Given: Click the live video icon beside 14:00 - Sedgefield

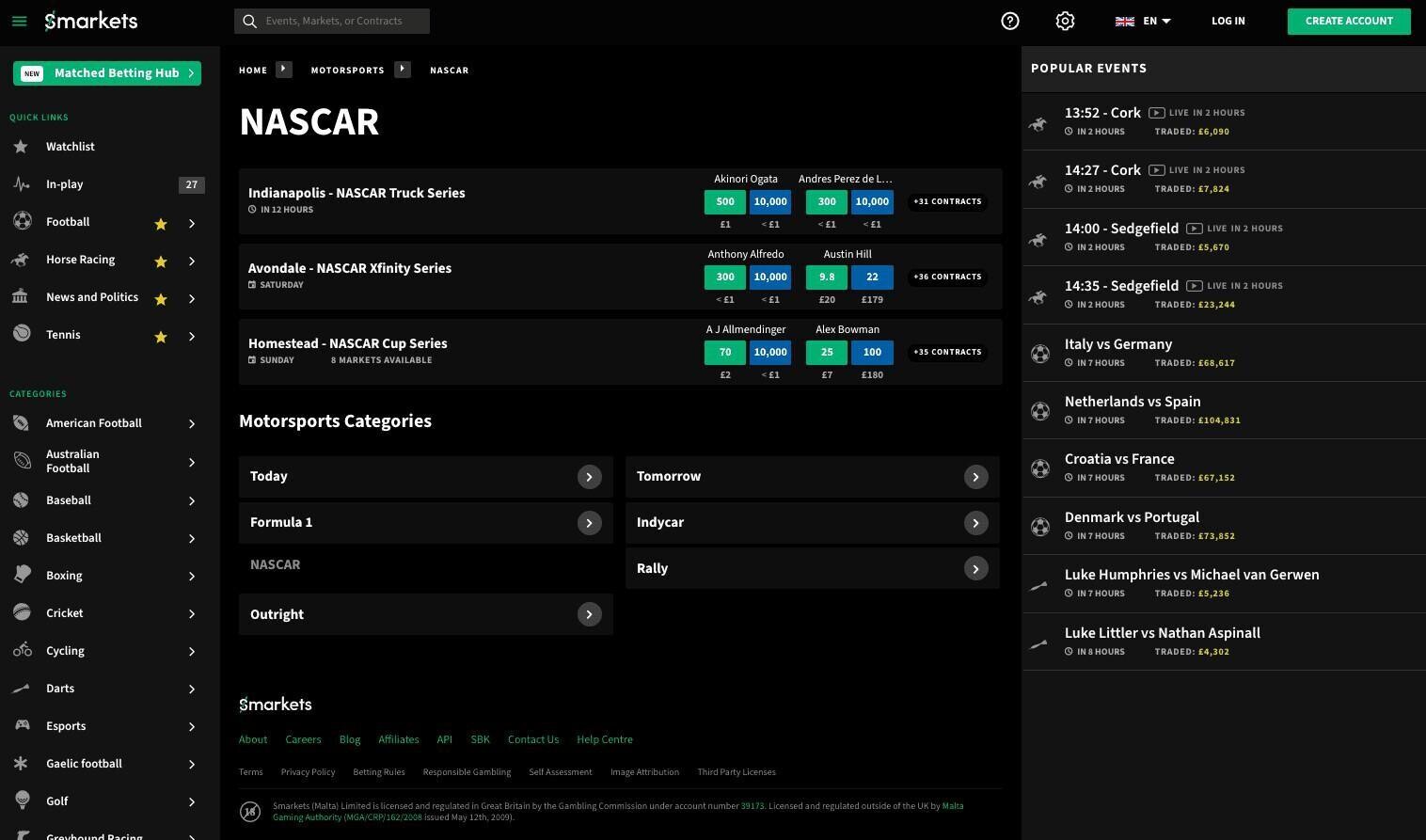Looking at the screenshot, I should click(x=1194, y=229).
